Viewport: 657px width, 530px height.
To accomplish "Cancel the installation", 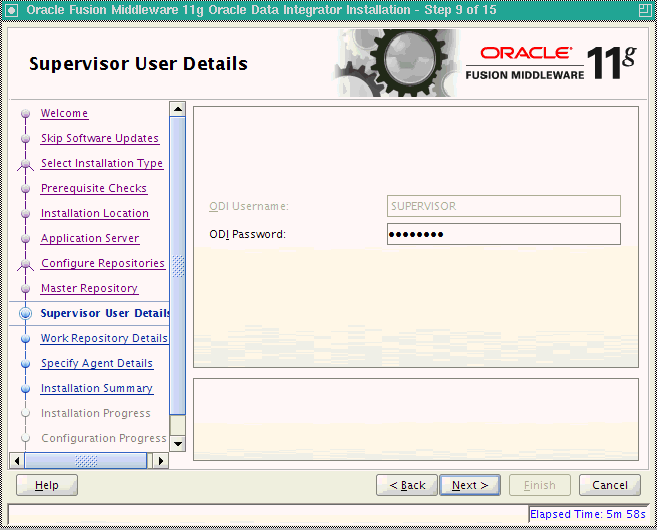I will point(610,485).
